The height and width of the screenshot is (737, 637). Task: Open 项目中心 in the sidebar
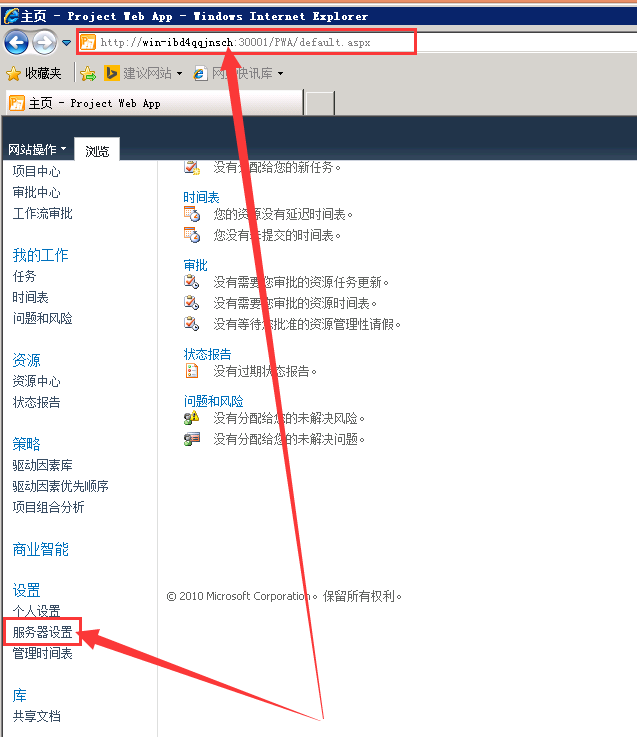click(37, 172)
